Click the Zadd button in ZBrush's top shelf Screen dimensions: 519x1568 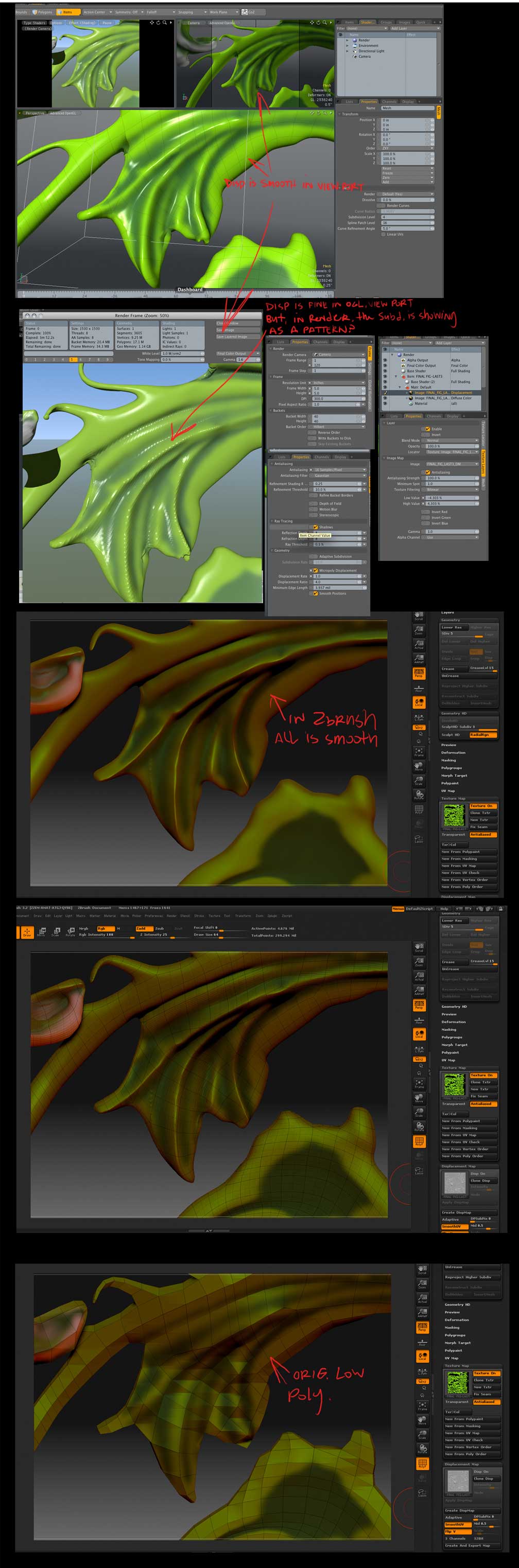click(x=144, y=928)
